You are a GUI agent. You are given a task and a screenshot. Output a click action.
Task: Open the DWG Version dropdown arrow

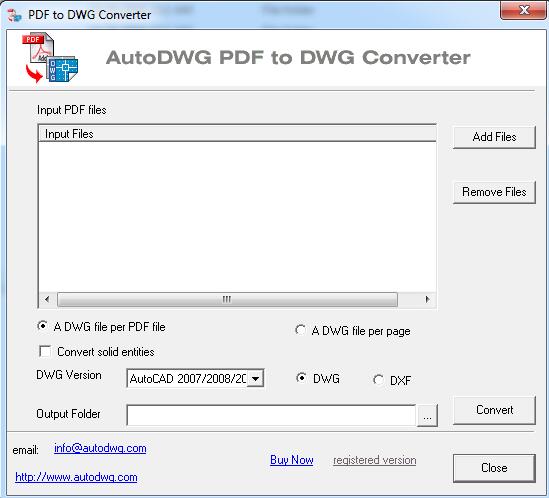point(256,379)
